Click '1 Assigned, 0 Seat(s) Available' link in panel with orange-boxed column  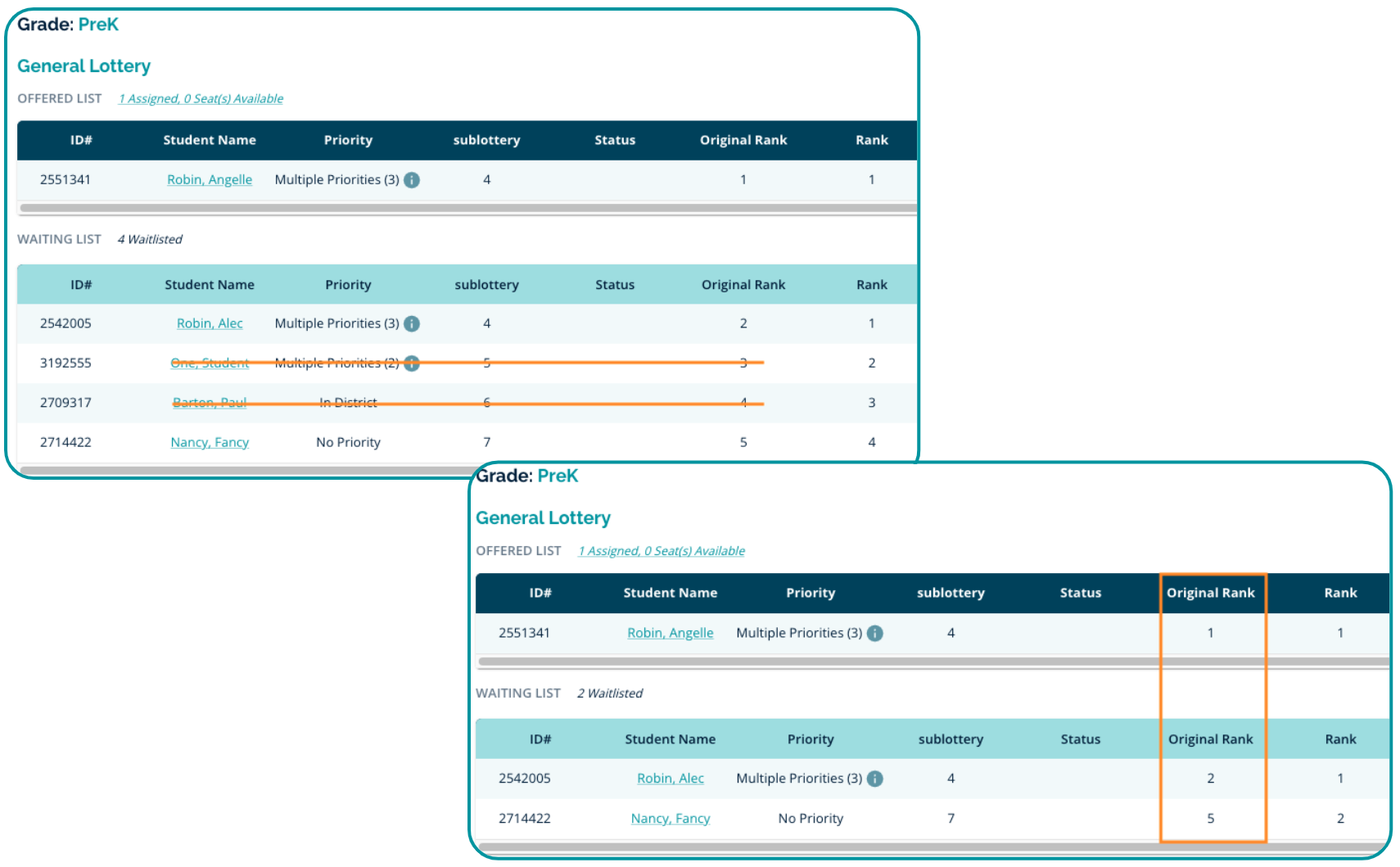pyautogui.click(x=662, y=551)
